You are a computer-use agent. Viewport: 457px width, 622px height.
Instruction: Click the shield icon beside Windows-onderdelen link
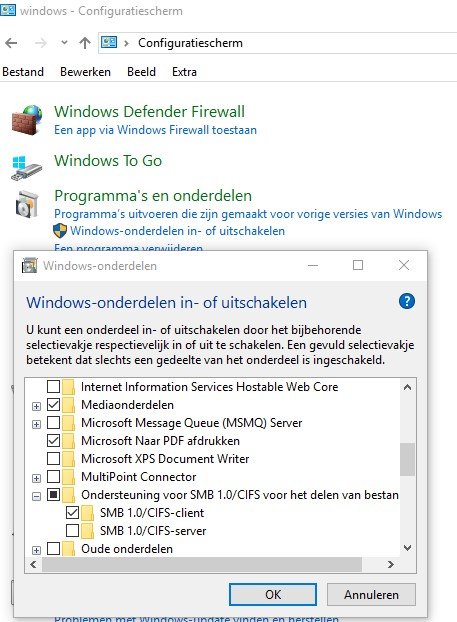pyautogui.click(x=60, y=230)
